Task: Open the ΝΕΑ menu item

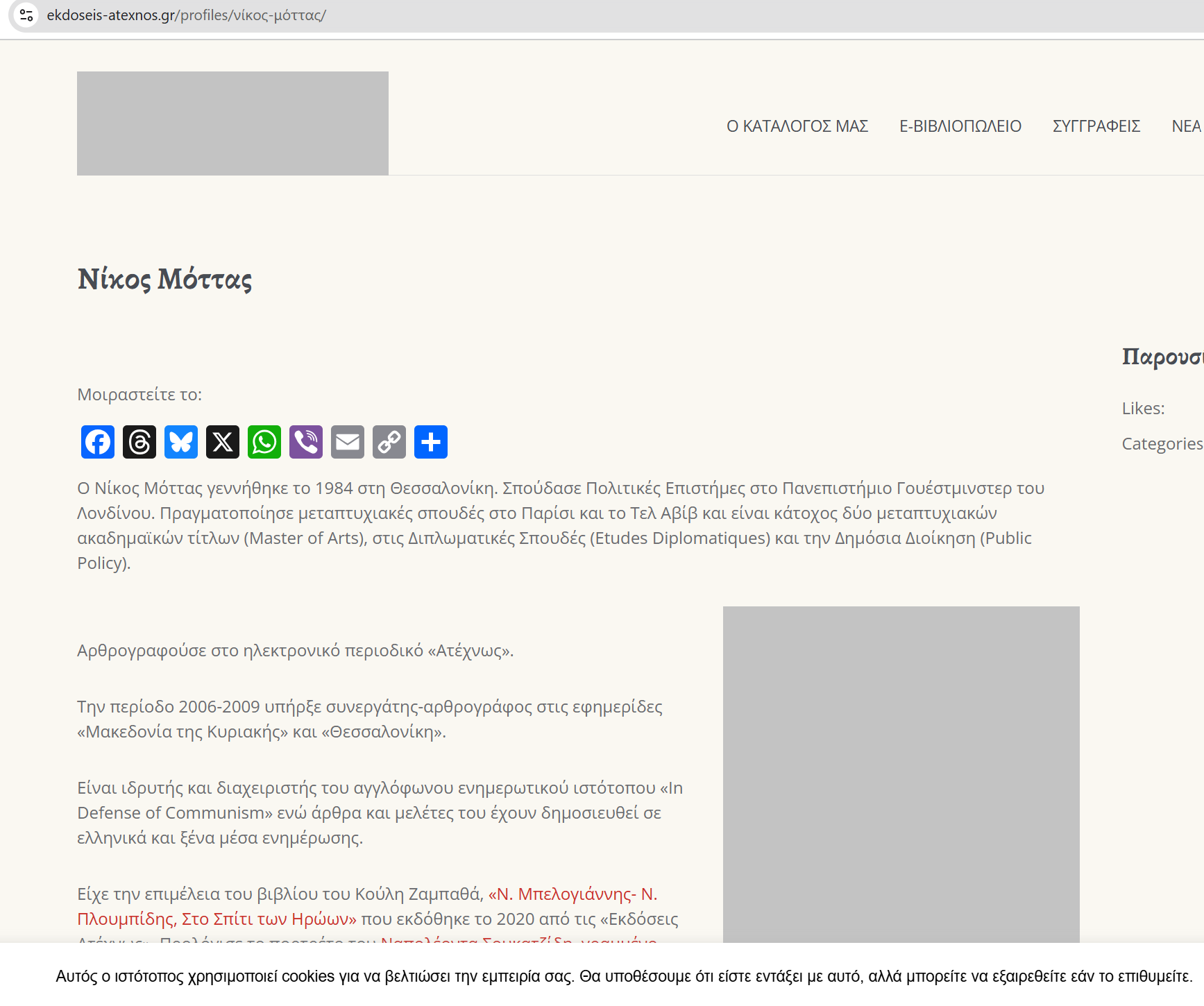Action: point(1186,126)
